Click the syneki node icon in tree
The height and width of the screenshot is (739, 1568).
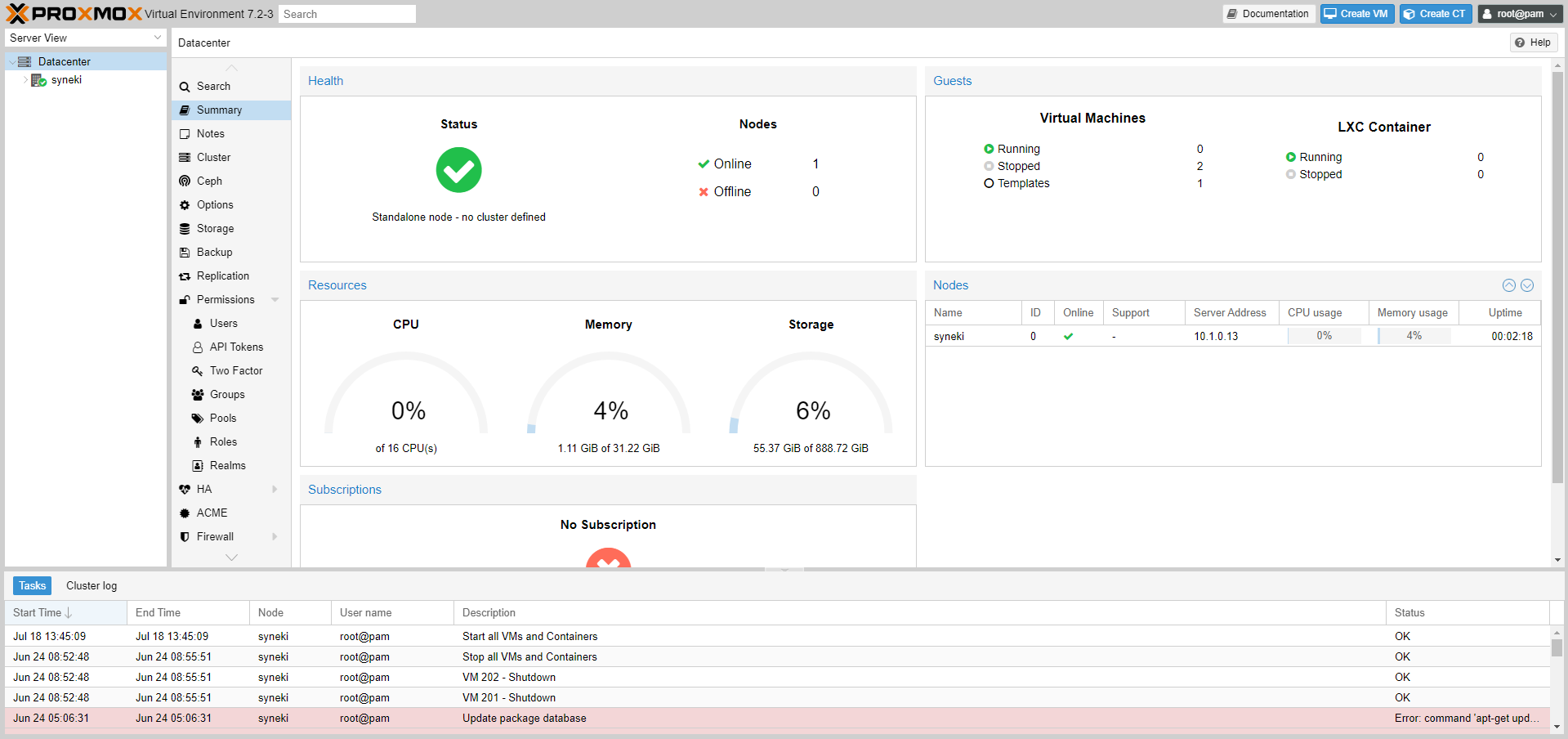point(38,80)
